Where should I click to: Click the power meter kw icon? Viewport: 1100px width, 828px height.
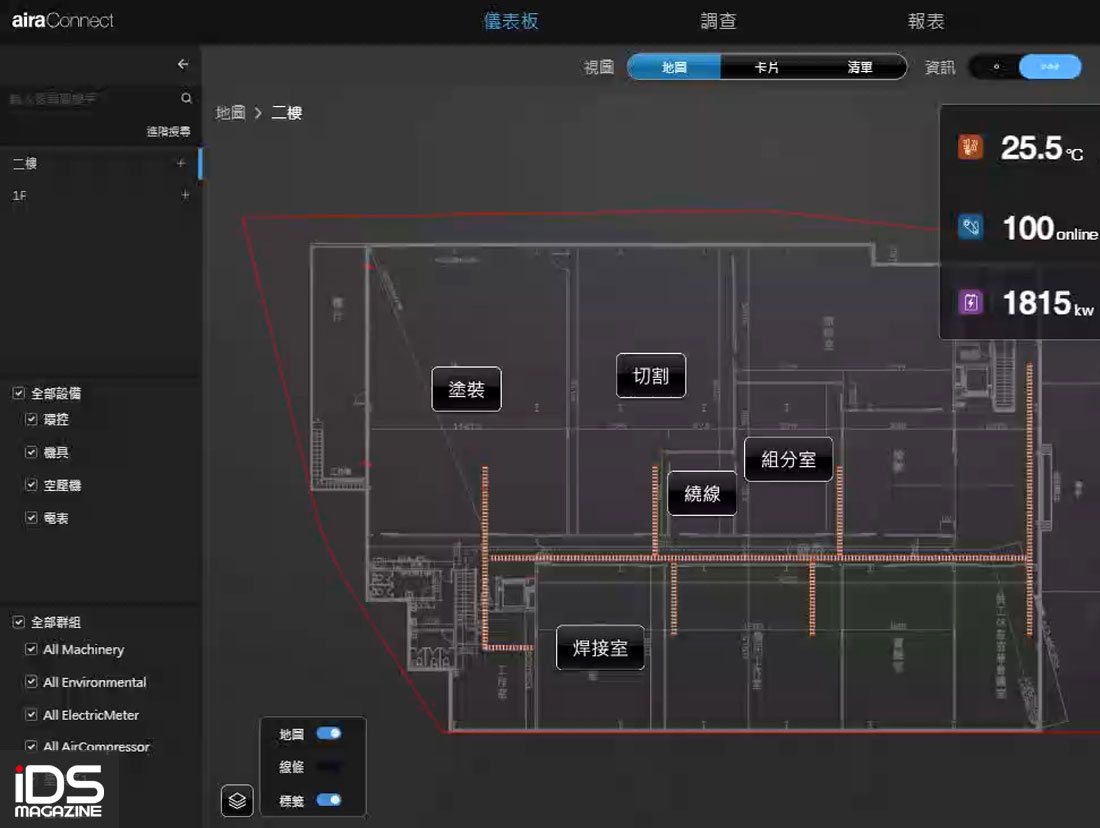click(970, 302)
